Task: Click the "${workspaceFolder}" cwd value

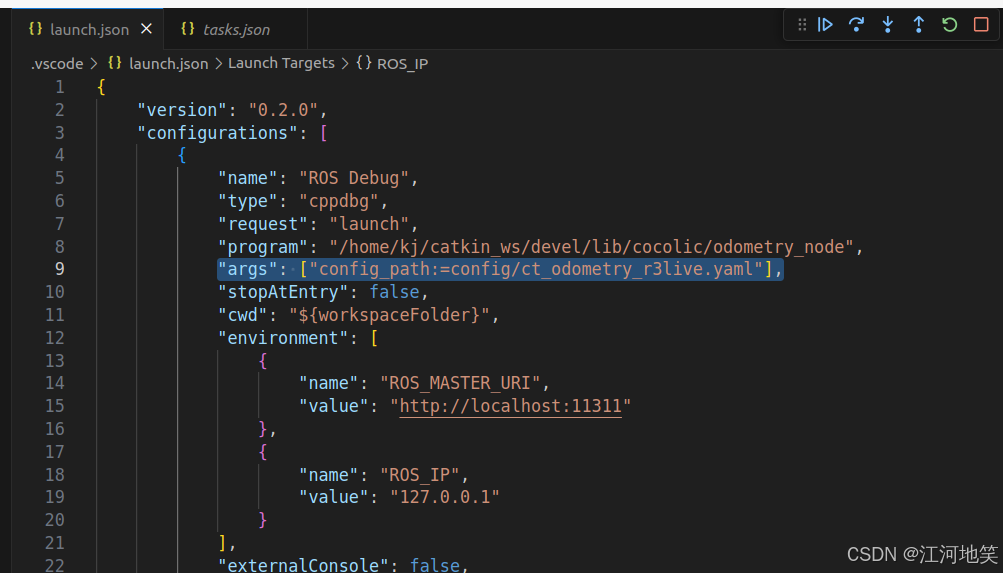Action: click(x=389, y=315)
